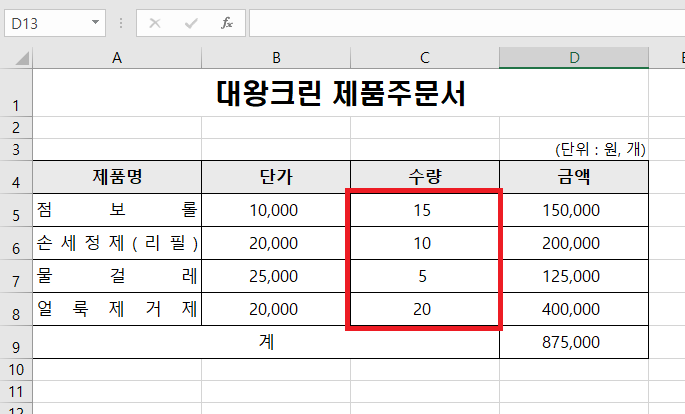Click the 20,000 price cell in 손세정제 row
Viewport: 685px width, 414px height.
[x=276, y=243]
